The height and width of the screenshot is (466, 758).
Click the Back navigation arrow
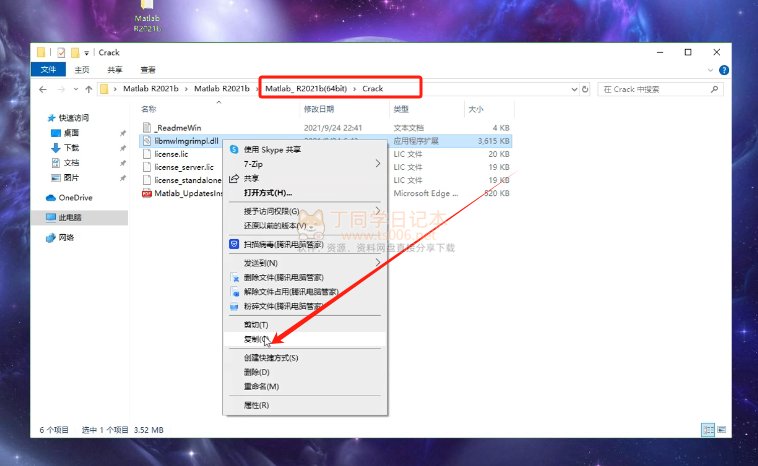[x=43, y=89]
